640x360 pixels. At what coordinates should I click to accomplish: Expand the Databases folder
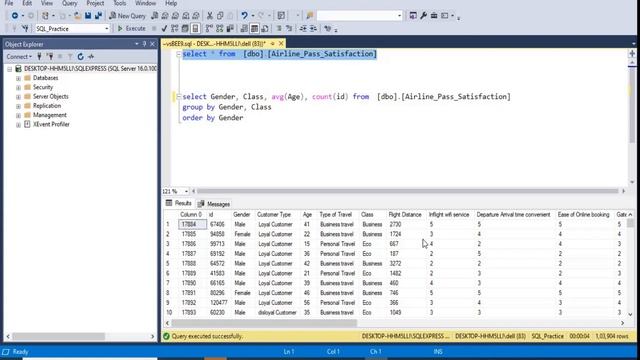click(18, 78)
